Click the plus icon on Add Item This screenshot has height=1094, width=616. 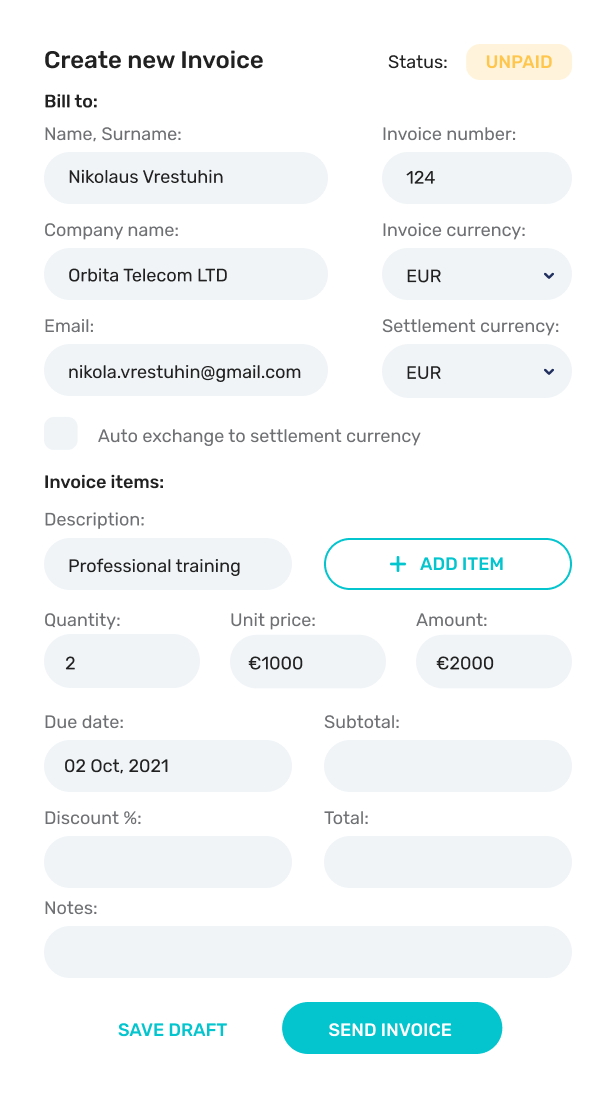pos(398,564)
